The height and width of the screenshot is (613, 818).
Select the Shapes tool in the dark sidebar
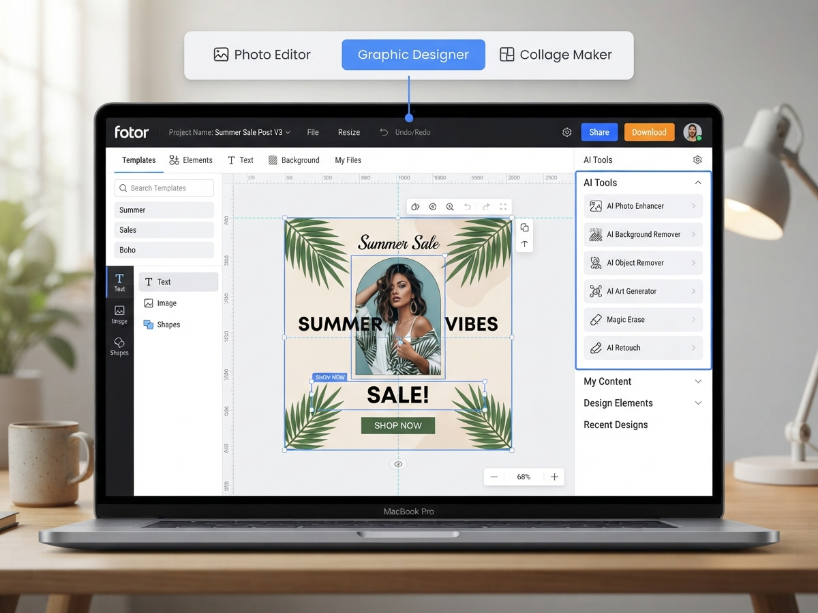[119, 346]
